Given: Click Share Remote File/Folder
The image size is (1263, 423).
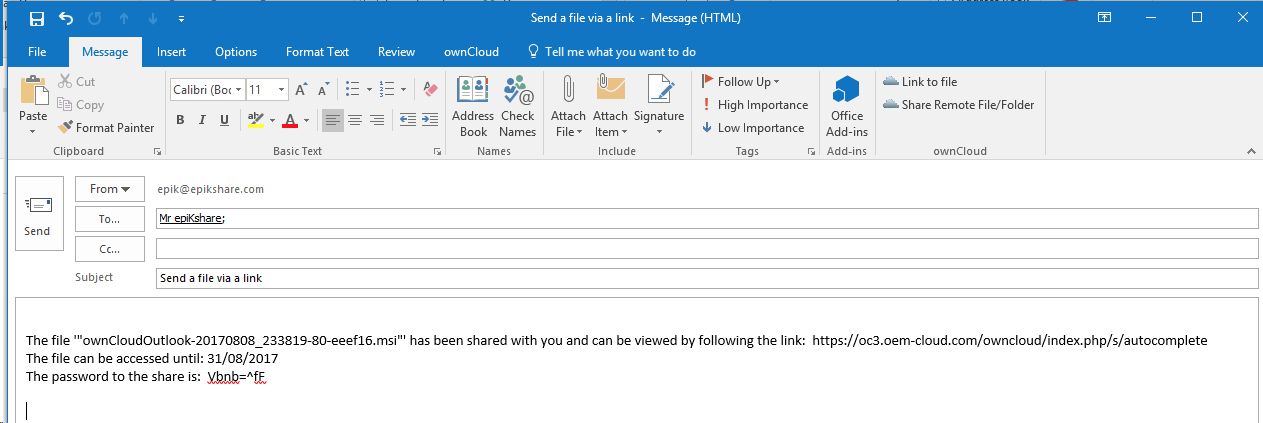Looking at the screenshot, I should (959, 105).
